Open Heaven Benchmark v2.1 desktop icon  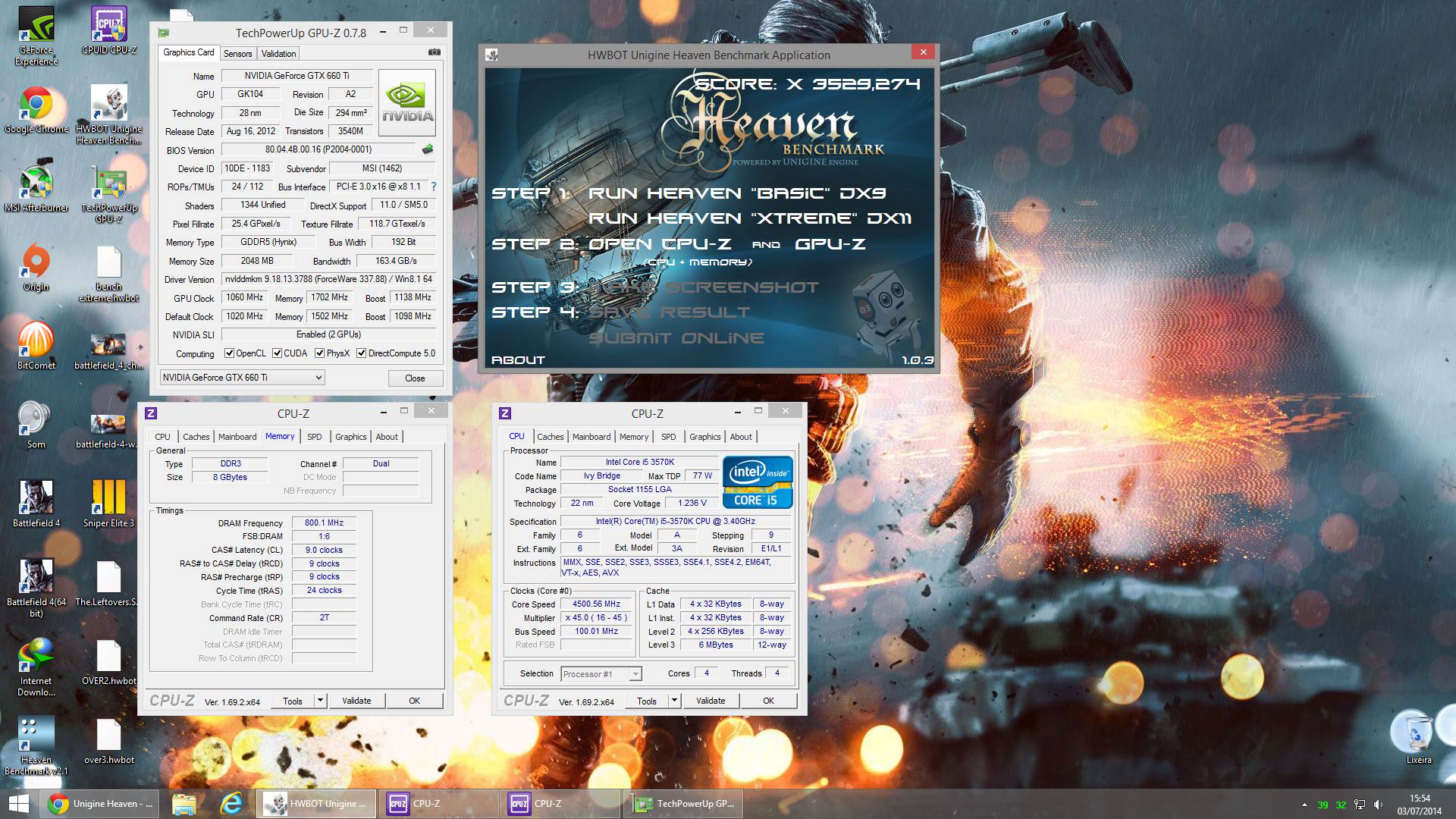coord(36,746)
